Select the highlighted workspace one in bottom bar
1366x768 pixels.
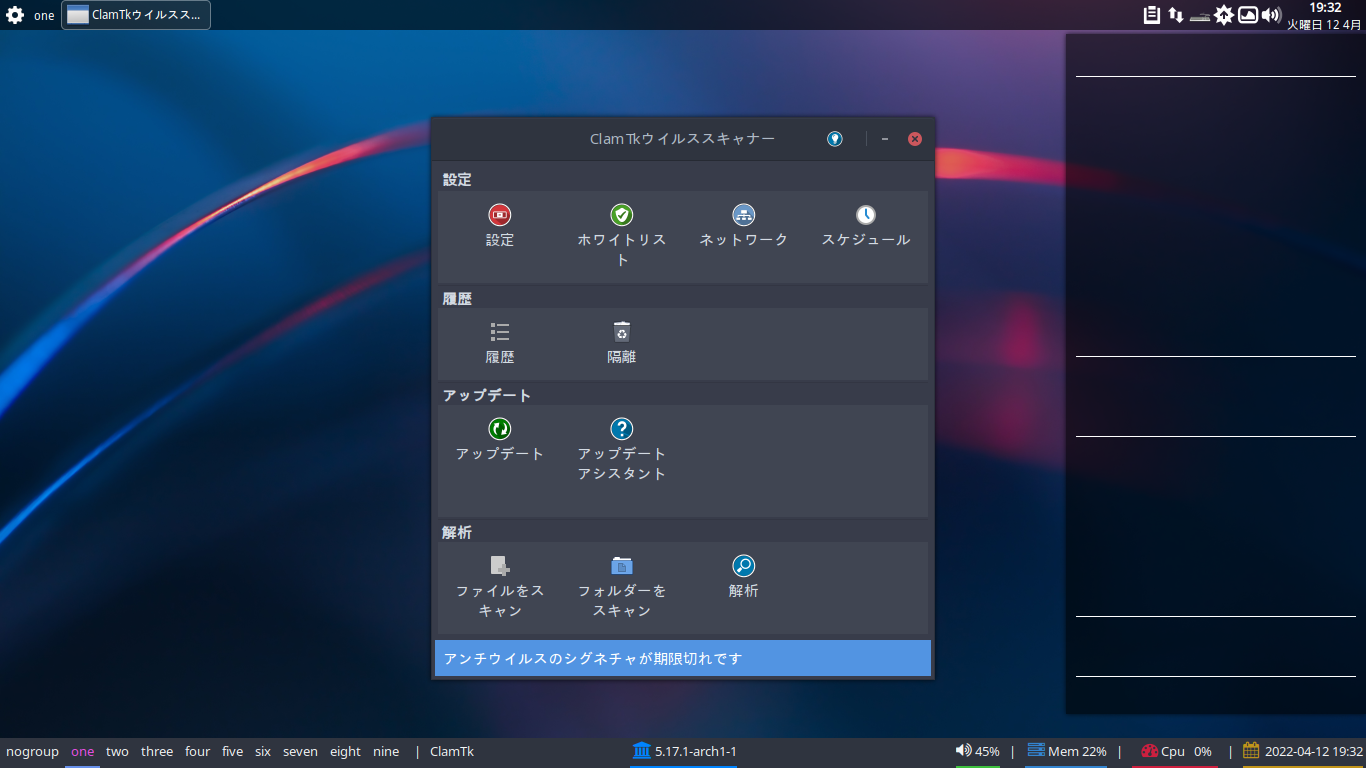point(83,752)
